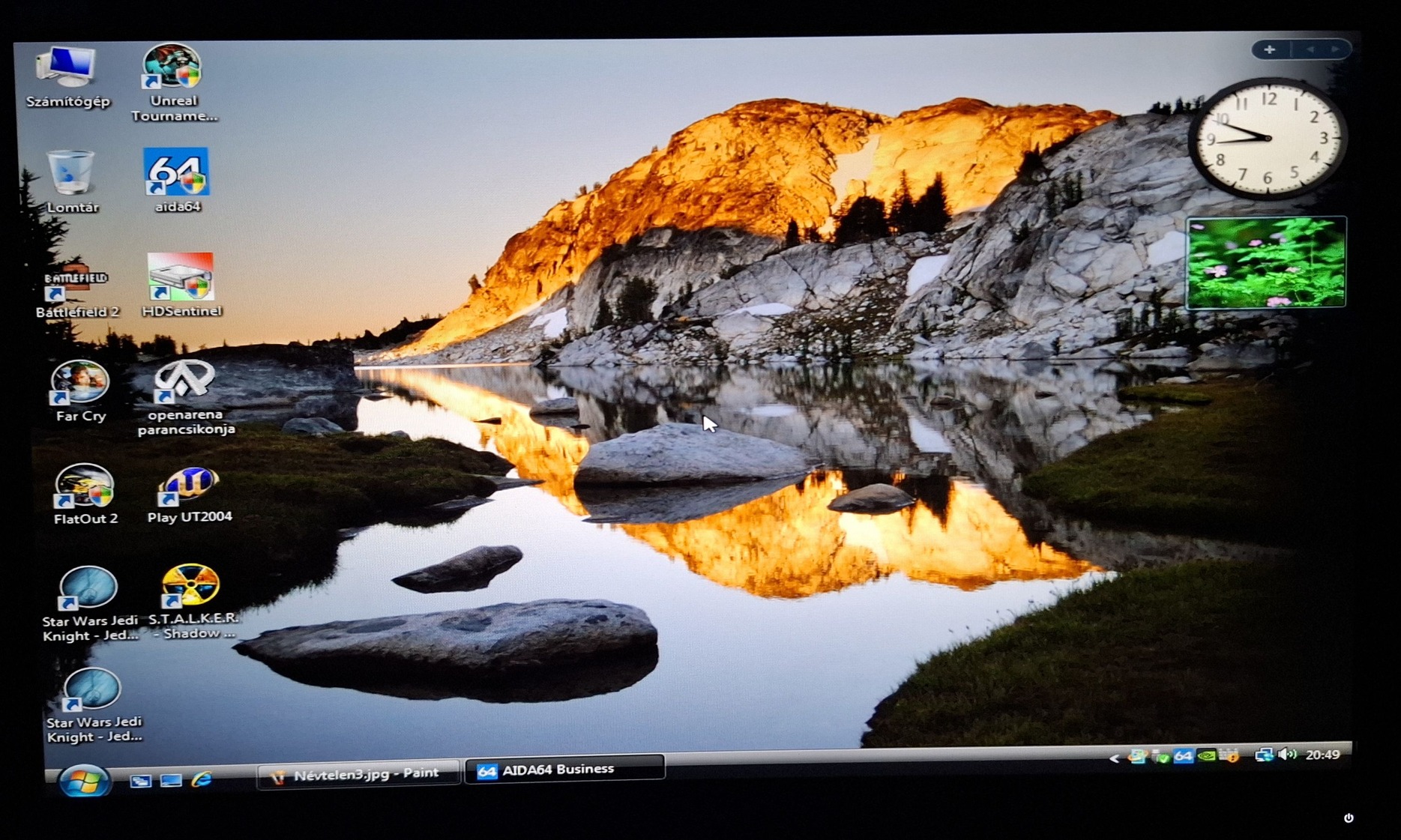Select the FlatOut 2 desktop shortcut

85,495
